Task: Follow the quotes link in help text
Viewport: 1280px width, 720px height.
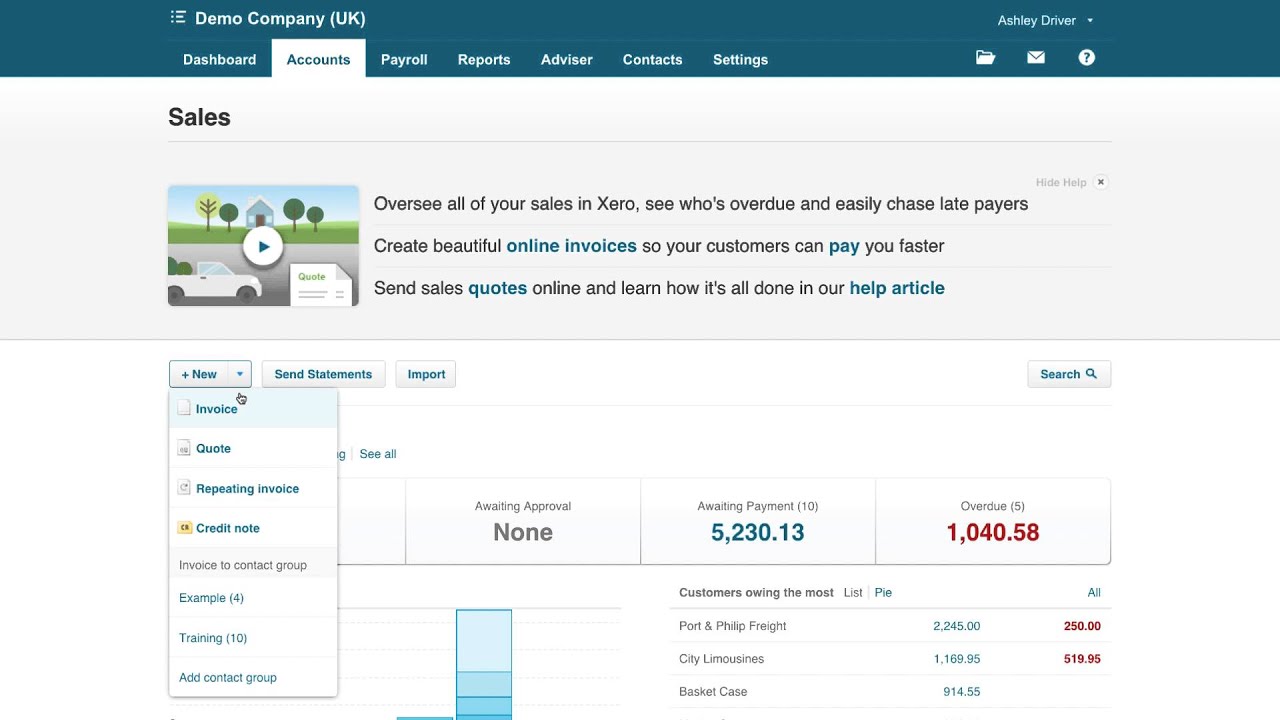Action: (x=498, y=288)
